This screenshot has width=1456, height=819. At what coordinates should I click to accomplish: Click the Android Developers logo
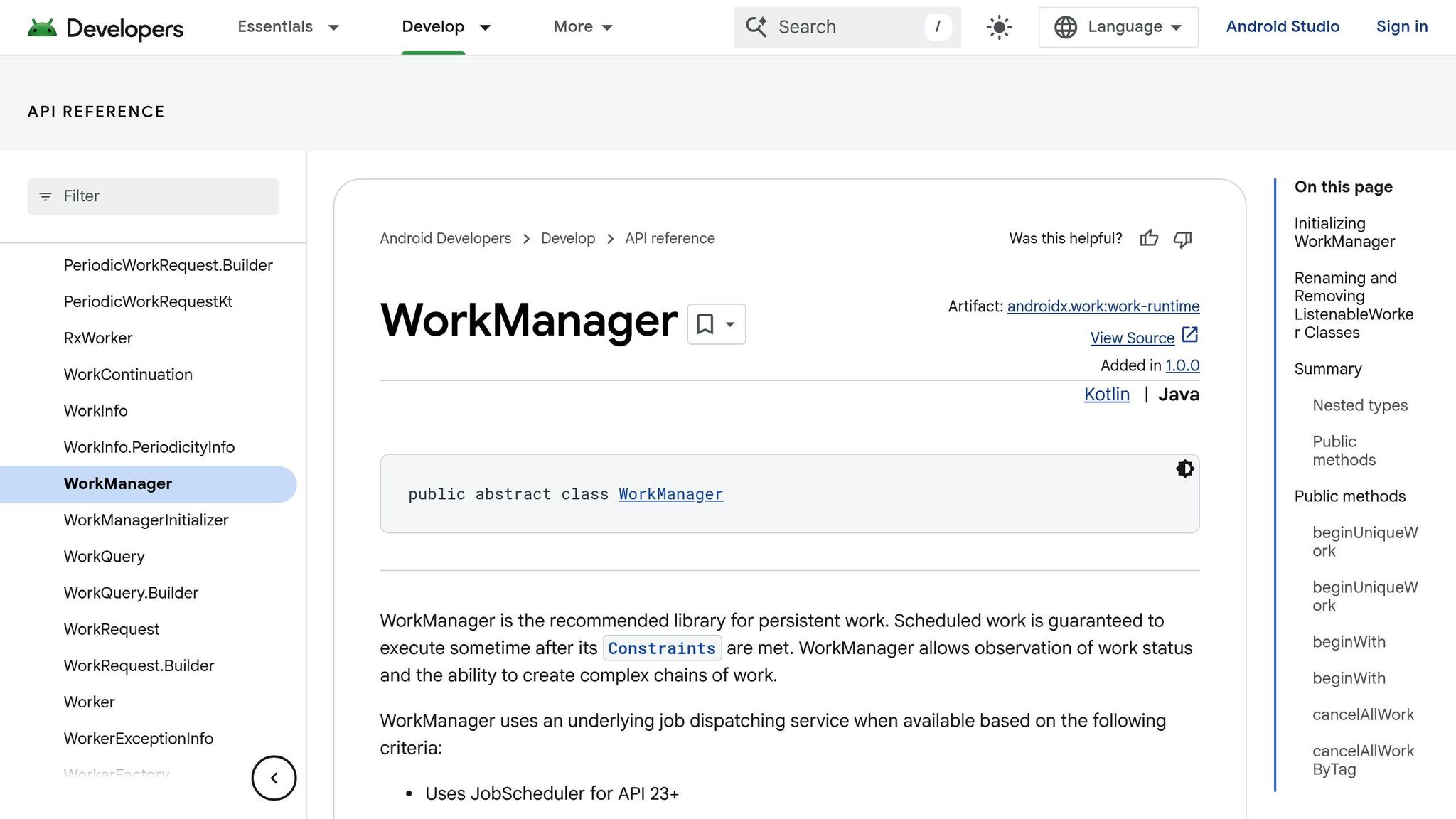[105, 27]
